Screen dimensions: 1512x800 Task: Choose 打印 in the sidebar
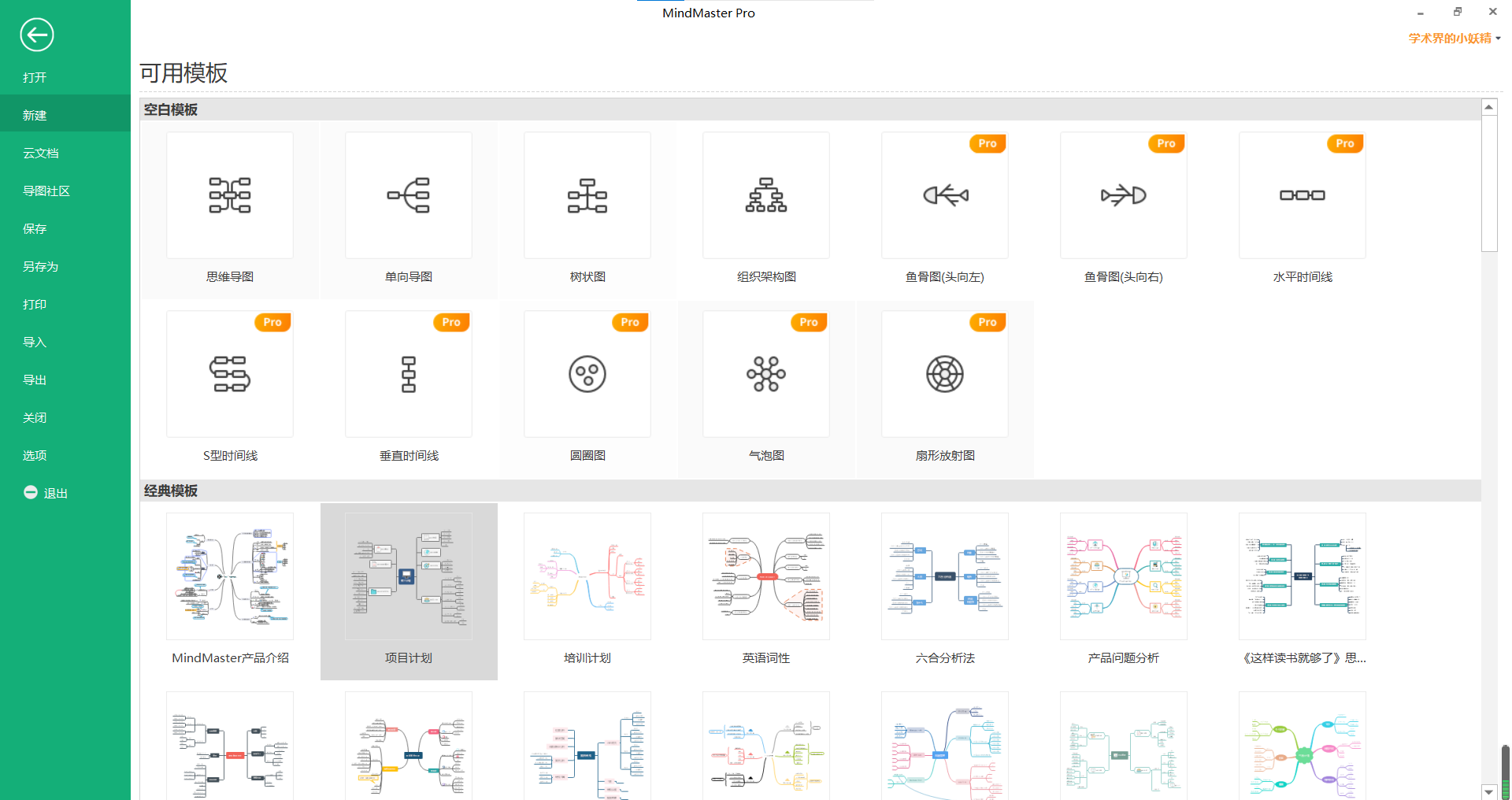pos(65,304)
